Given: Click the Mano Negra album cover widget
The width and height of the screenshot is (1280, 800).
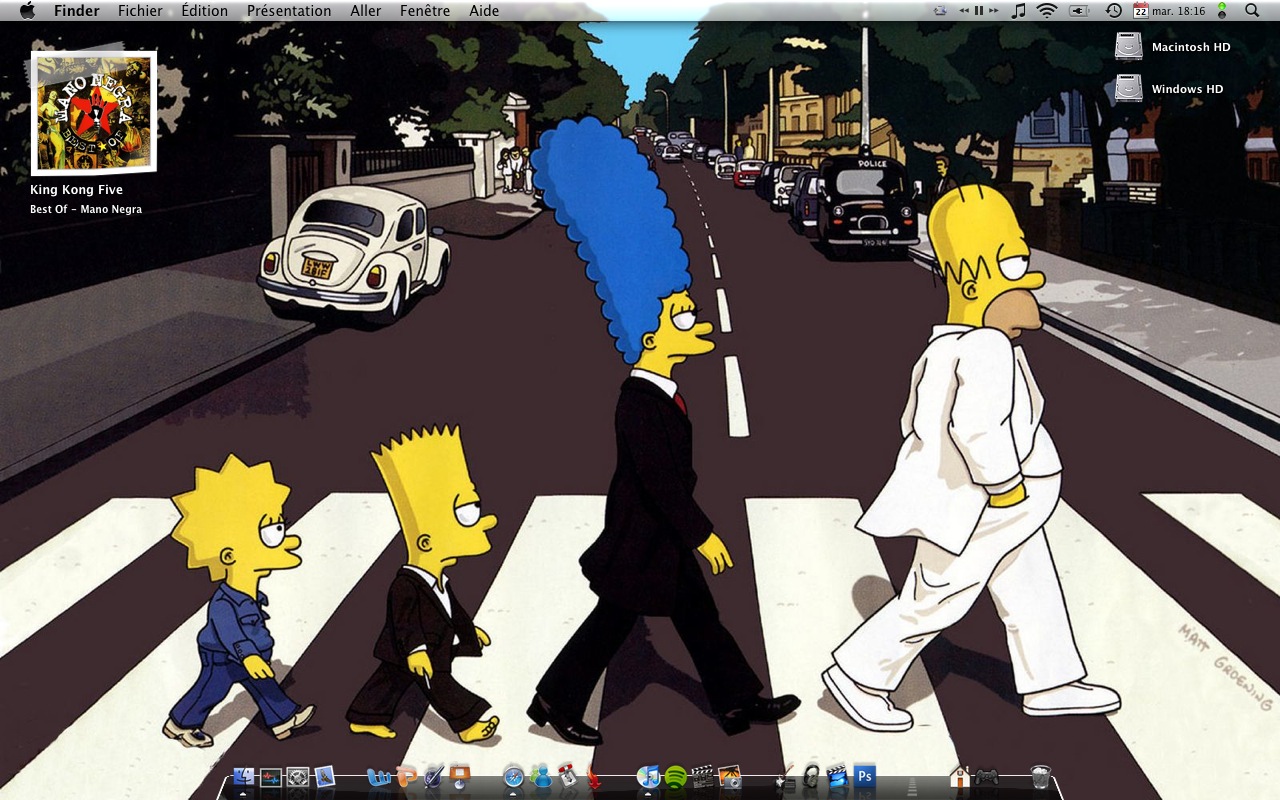Looking at the screenshot, I should point(93,113).
